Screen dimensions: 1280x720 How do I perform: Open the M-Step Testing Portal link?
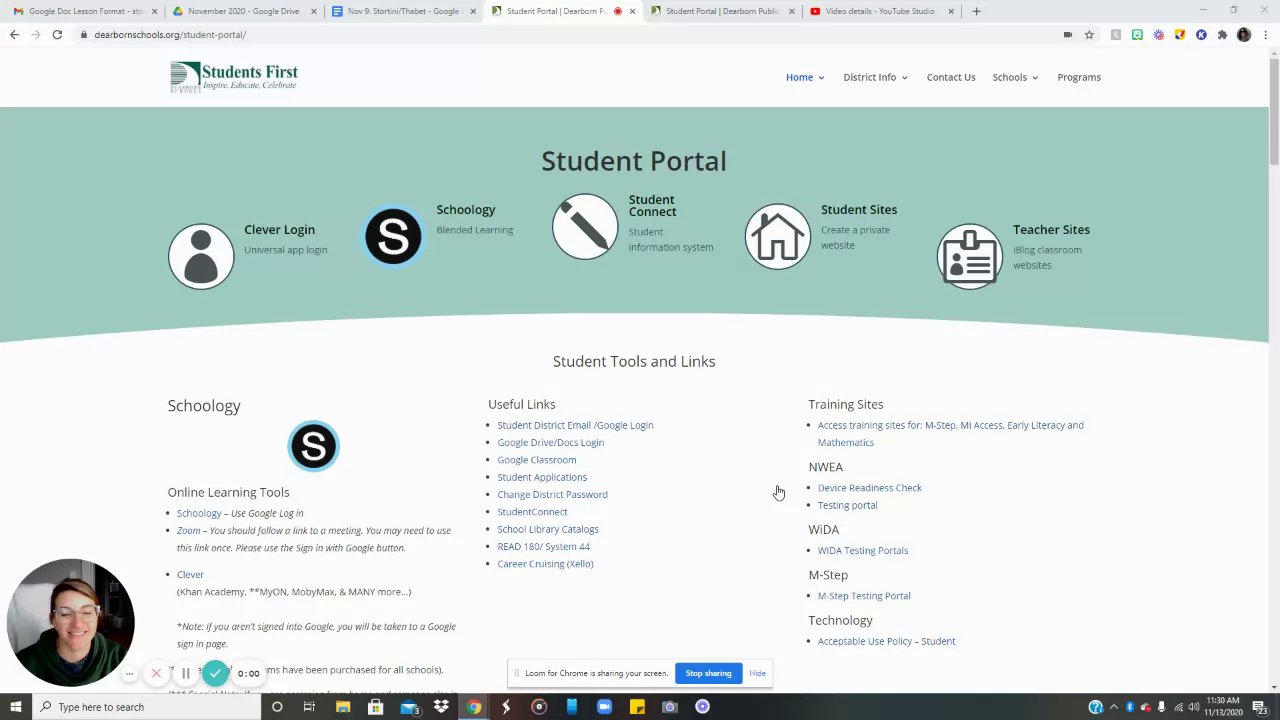pos(864,596)
